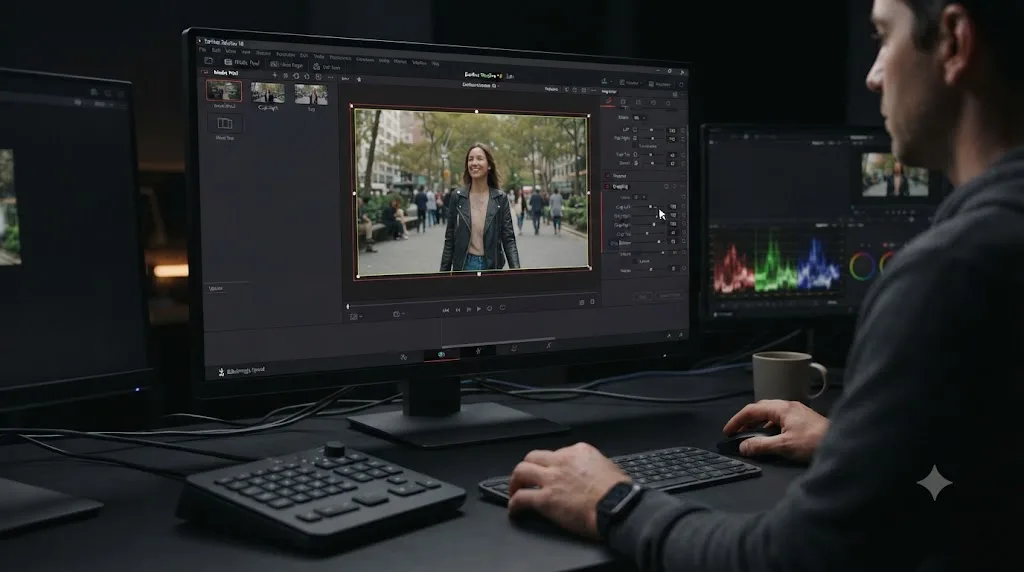Select the red-highlighted active inspector tab

(609, 101)
